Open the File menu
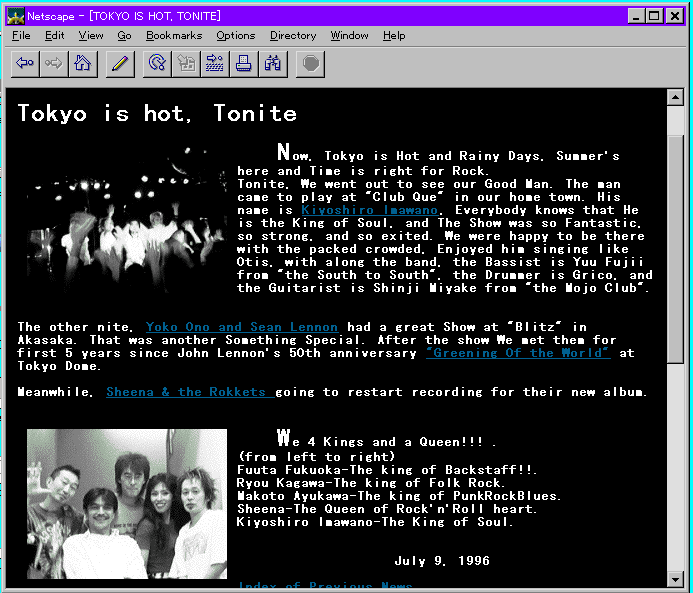 (21, 36)
